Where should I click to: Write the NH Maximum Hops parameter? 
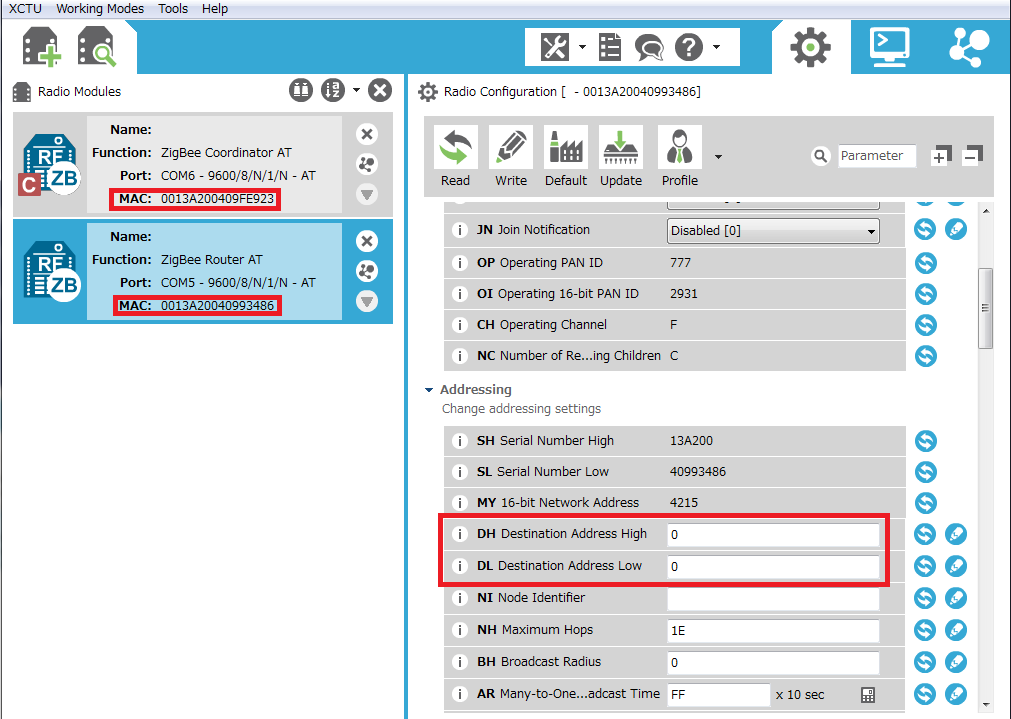pyautogui.click(x=956, y=630)
